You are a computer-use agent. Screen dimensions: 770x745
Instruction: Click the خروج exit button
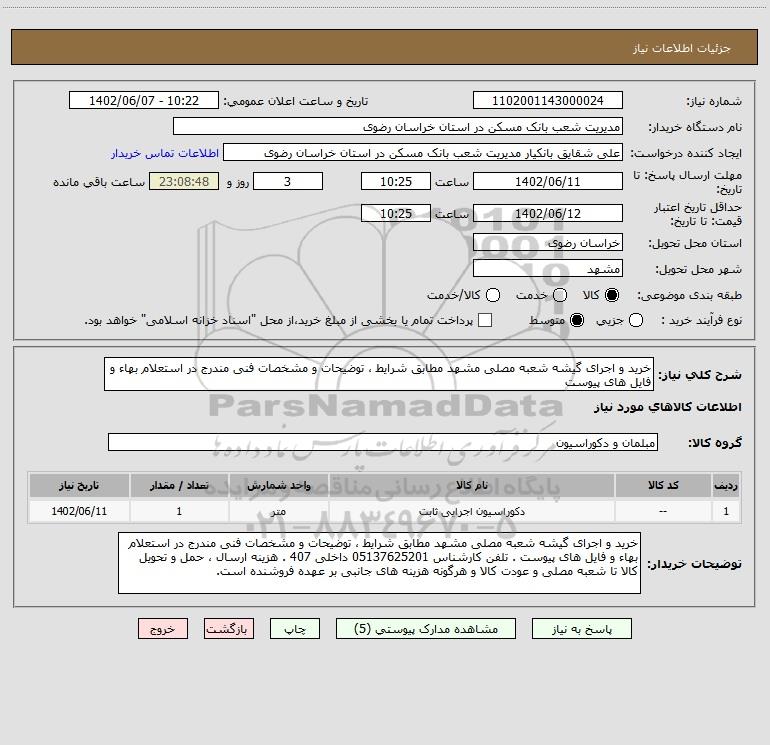point(163,629)
